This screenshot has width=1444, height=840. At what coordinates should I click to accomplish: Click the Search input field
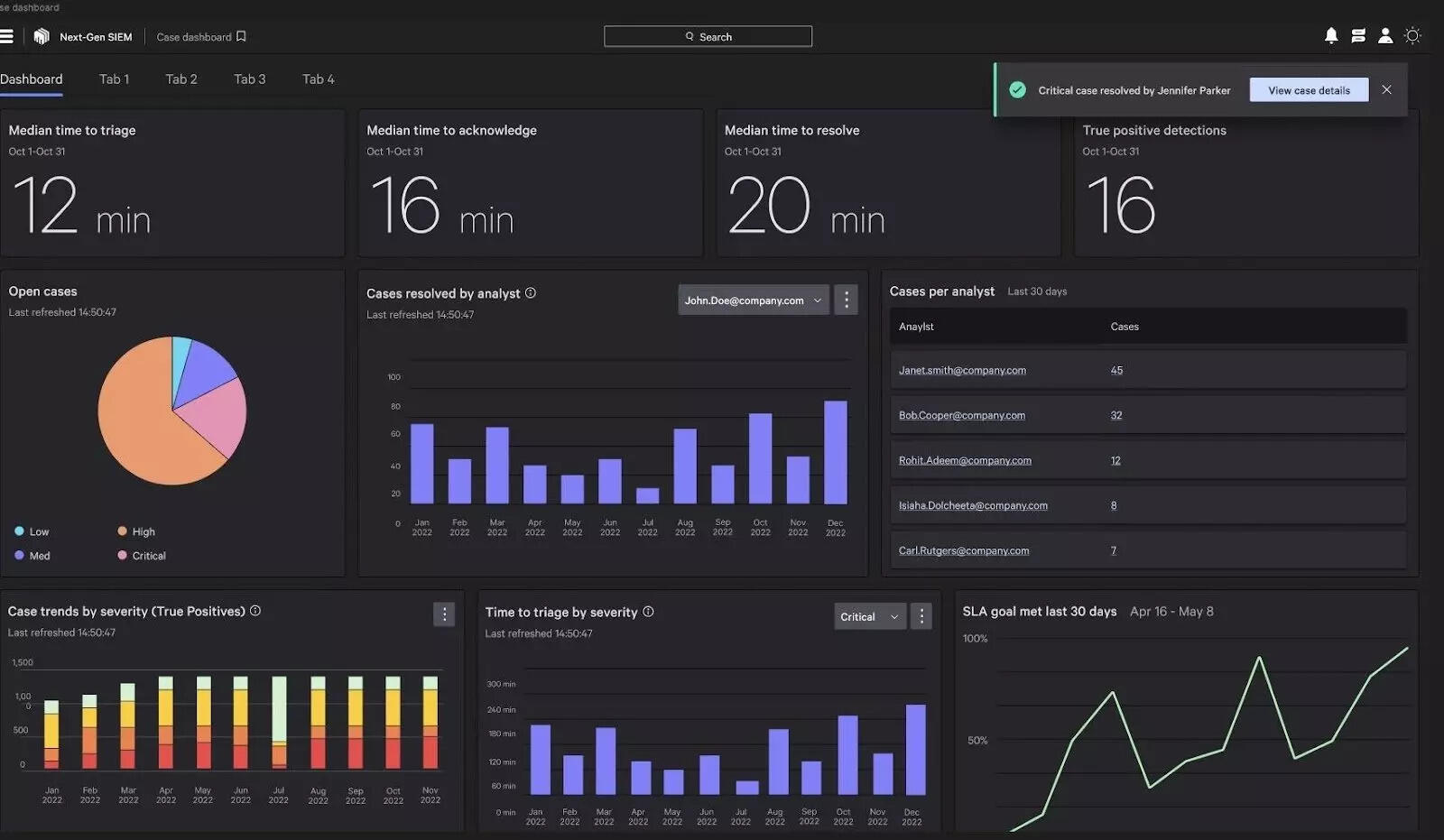tap(708, 36)
